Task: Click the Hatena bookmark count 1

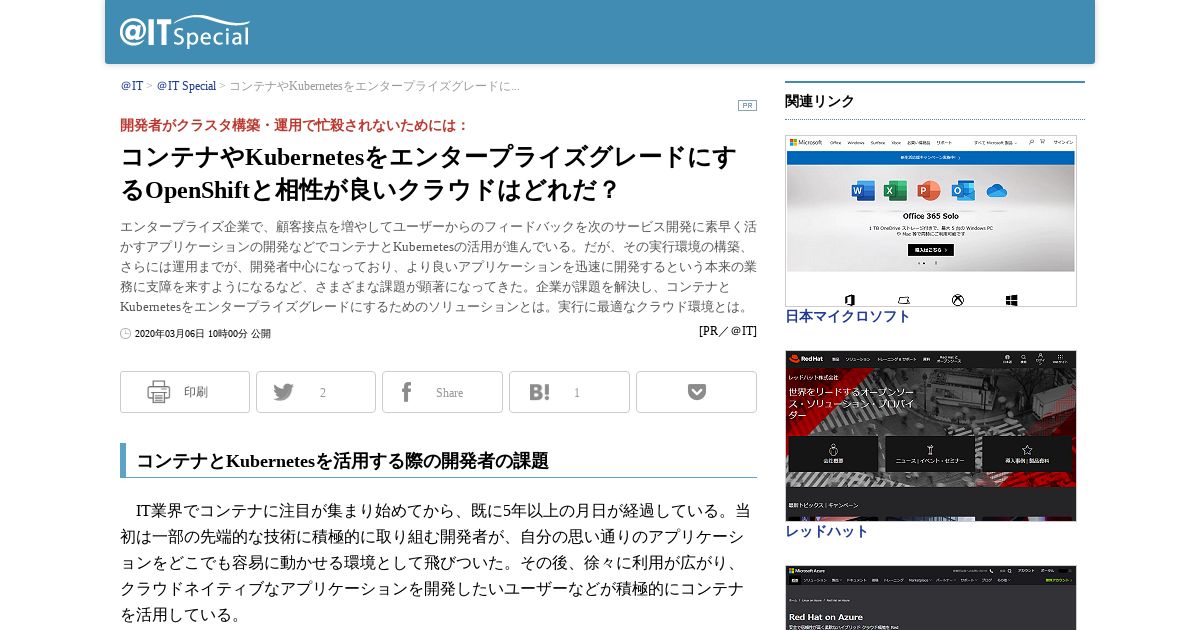Action: (x=577, y=393)
